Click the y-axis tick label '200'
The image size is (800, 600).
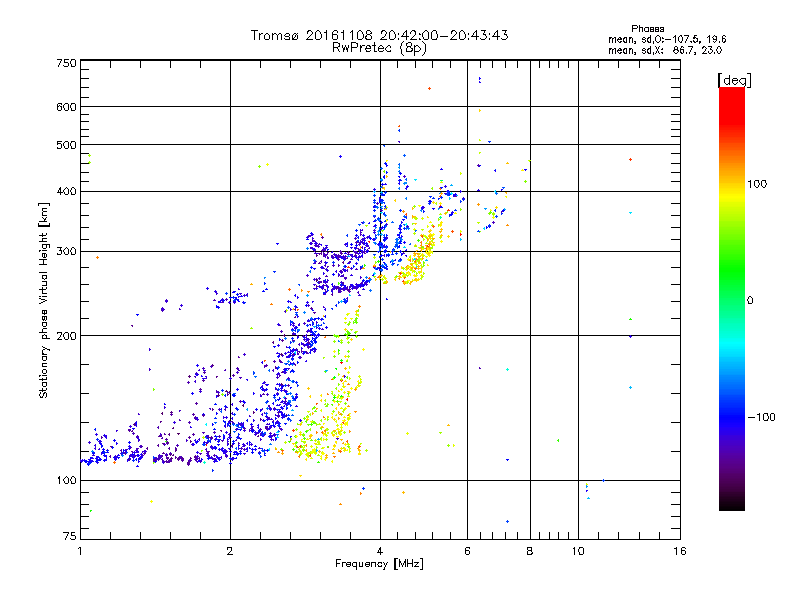coord(66,336)
